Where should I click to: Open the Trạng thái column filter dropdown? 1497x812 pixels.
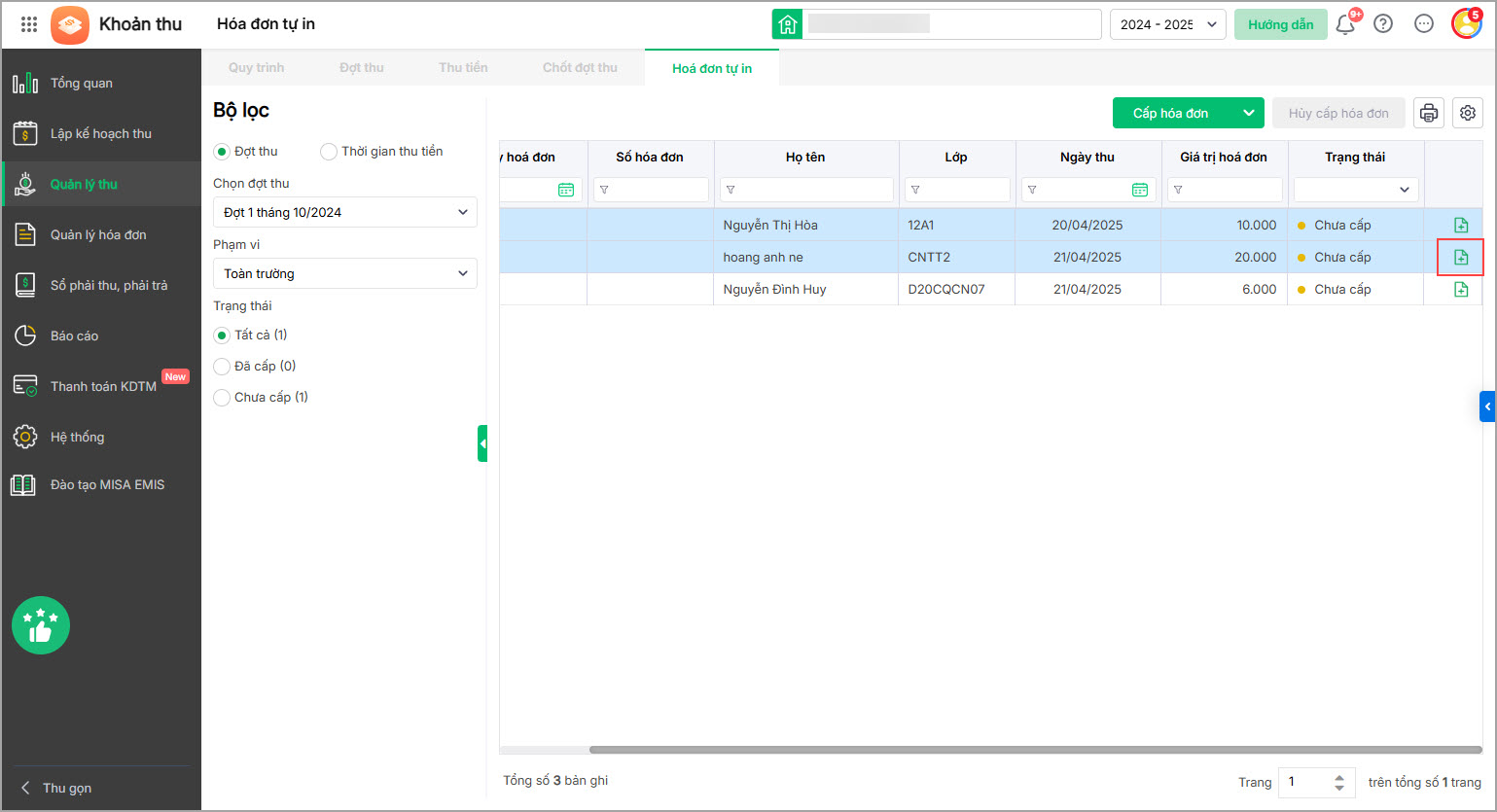1356,190
